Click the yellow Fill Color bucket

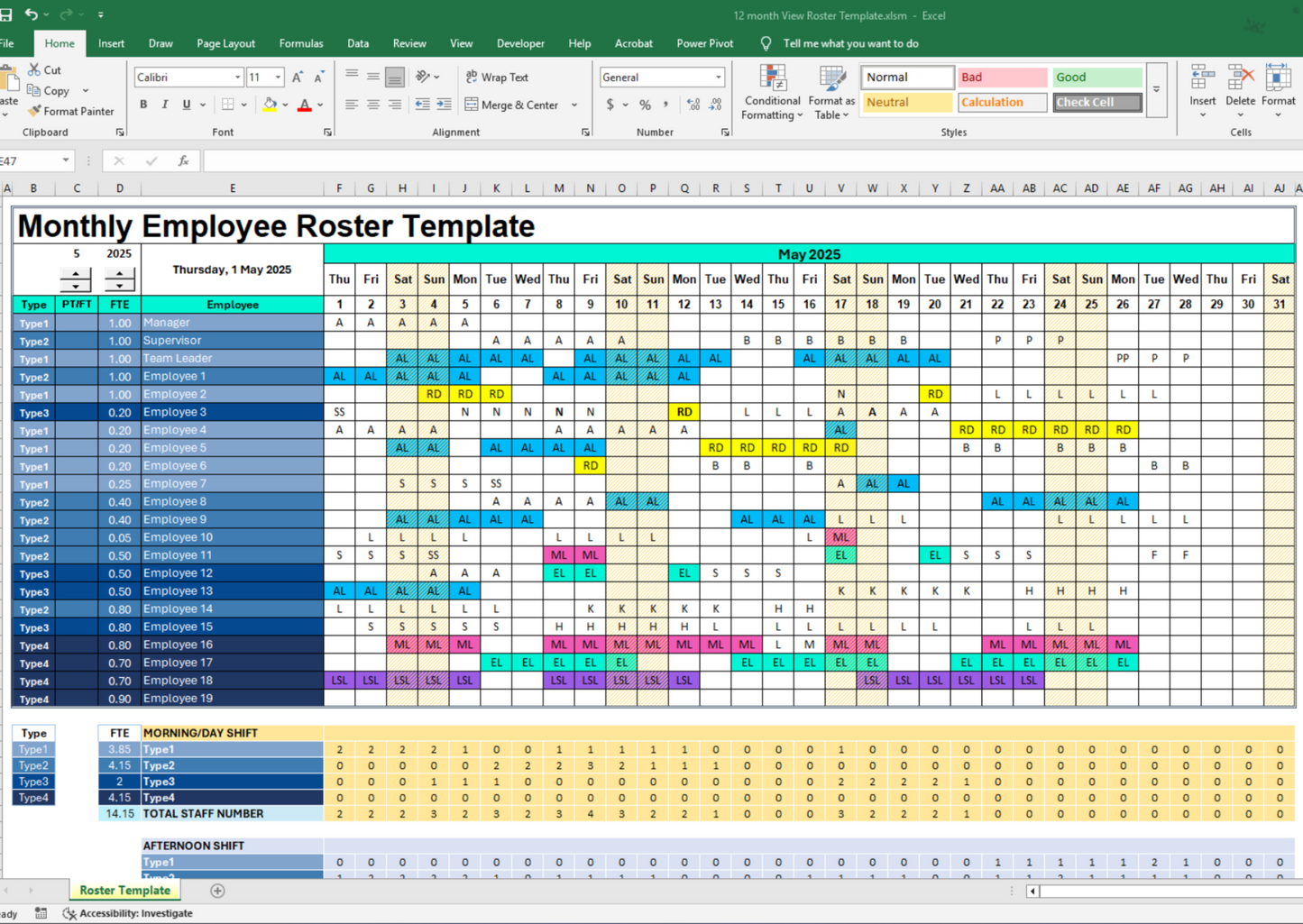[x=270, y=105]
